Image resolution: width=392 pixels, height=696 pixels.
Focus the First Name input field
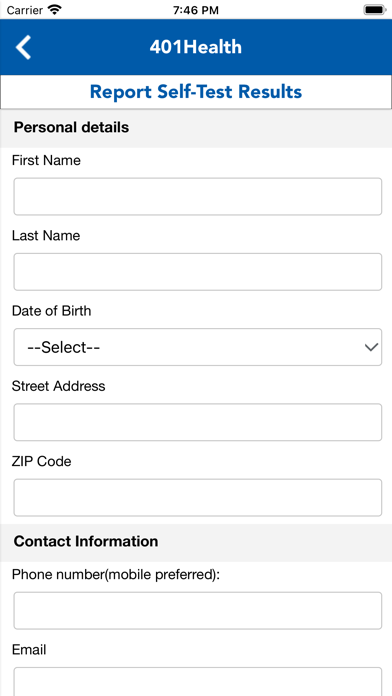tap(198, 197)
